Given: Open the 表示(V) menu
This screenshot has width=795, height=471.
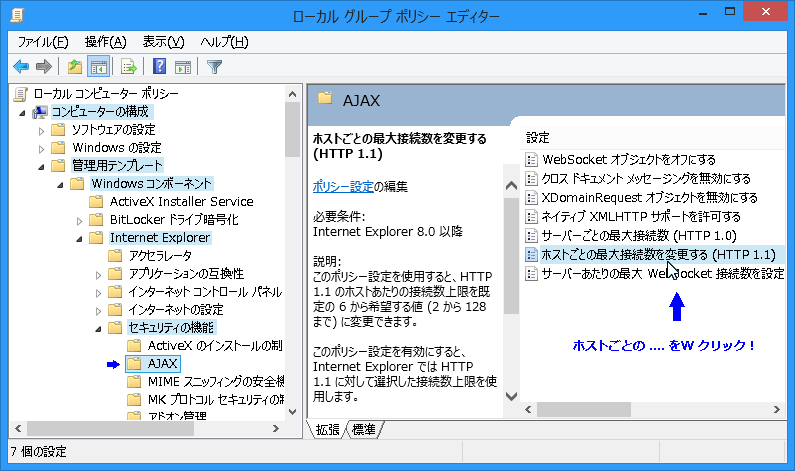Looking at the screenshot, I should (x=163, y=42).
